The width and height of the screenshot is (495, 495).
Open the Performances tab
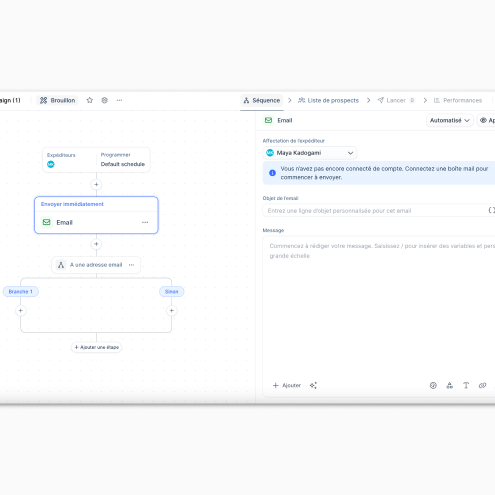458,100
